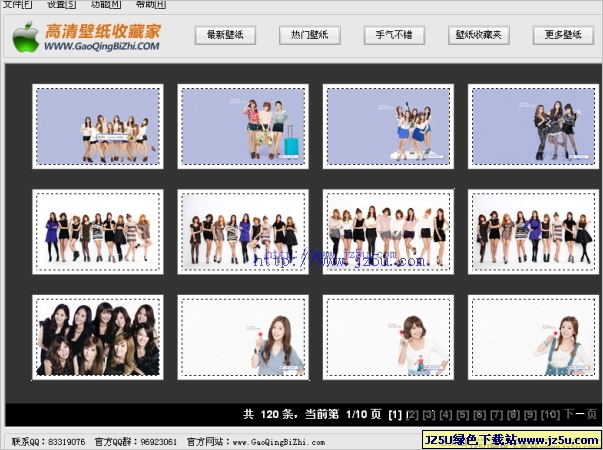The width and height of the screenshot is (603, 450).
Task: Select last wallpaper in the second row
Action: click(x=533, y=232)
